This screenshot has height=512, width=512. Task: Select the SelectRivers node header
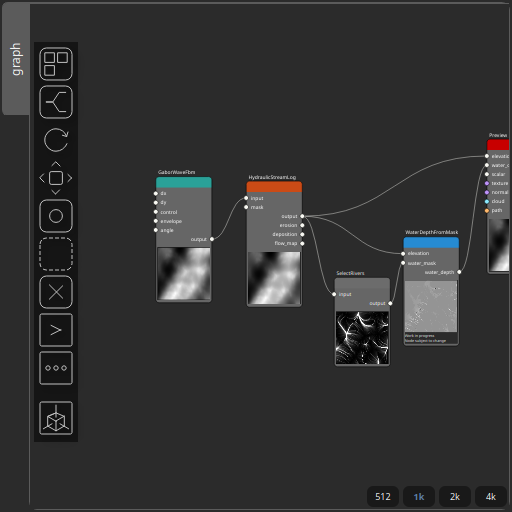pos(362,283)
